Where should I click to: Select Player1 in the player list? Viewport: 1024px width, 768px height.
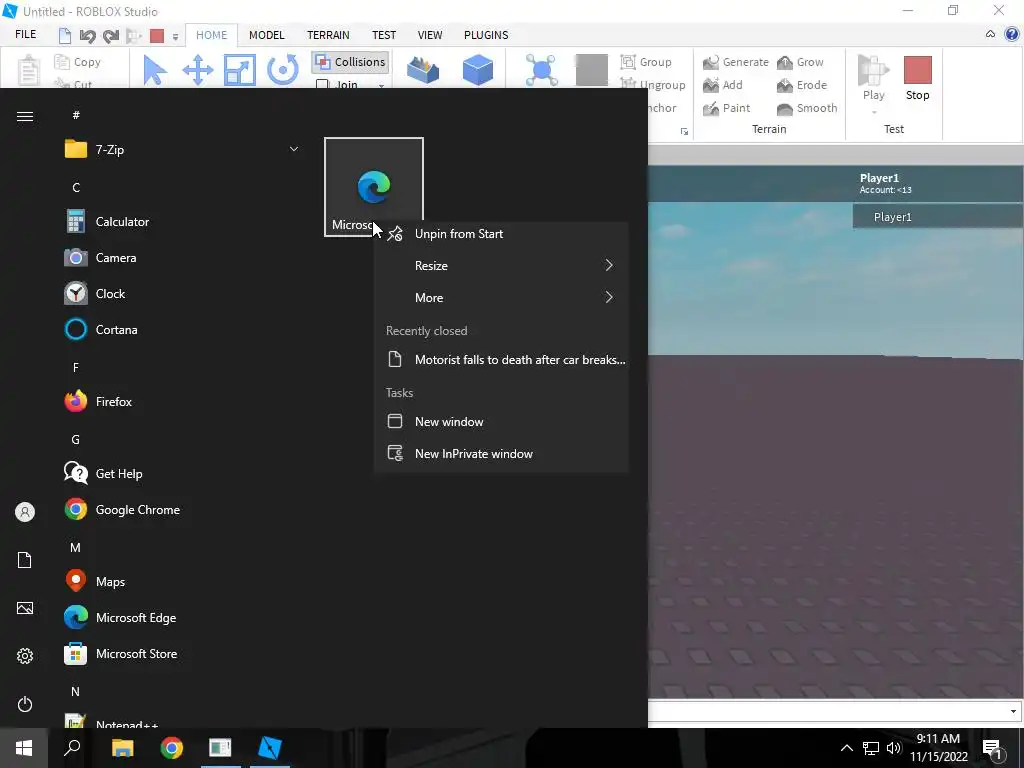coord(938,217)
